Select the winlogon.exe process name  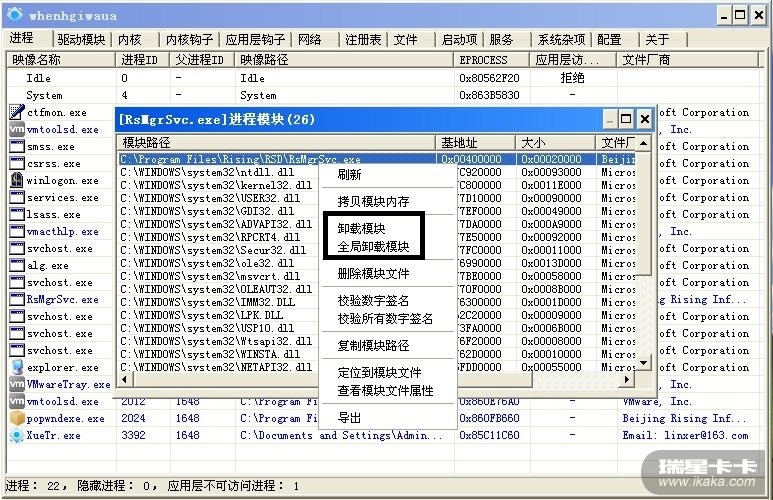coord(63,180)
